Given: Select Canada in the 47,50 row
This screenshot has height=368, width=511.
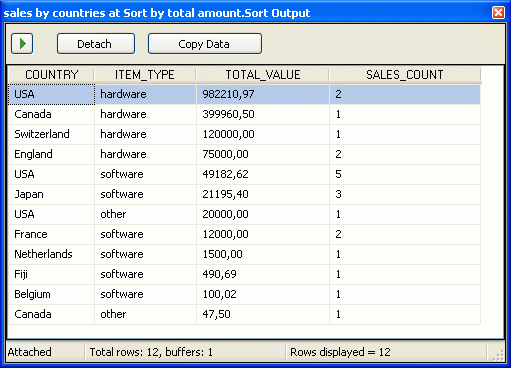Looking at the screenshot, I should 51,314.
